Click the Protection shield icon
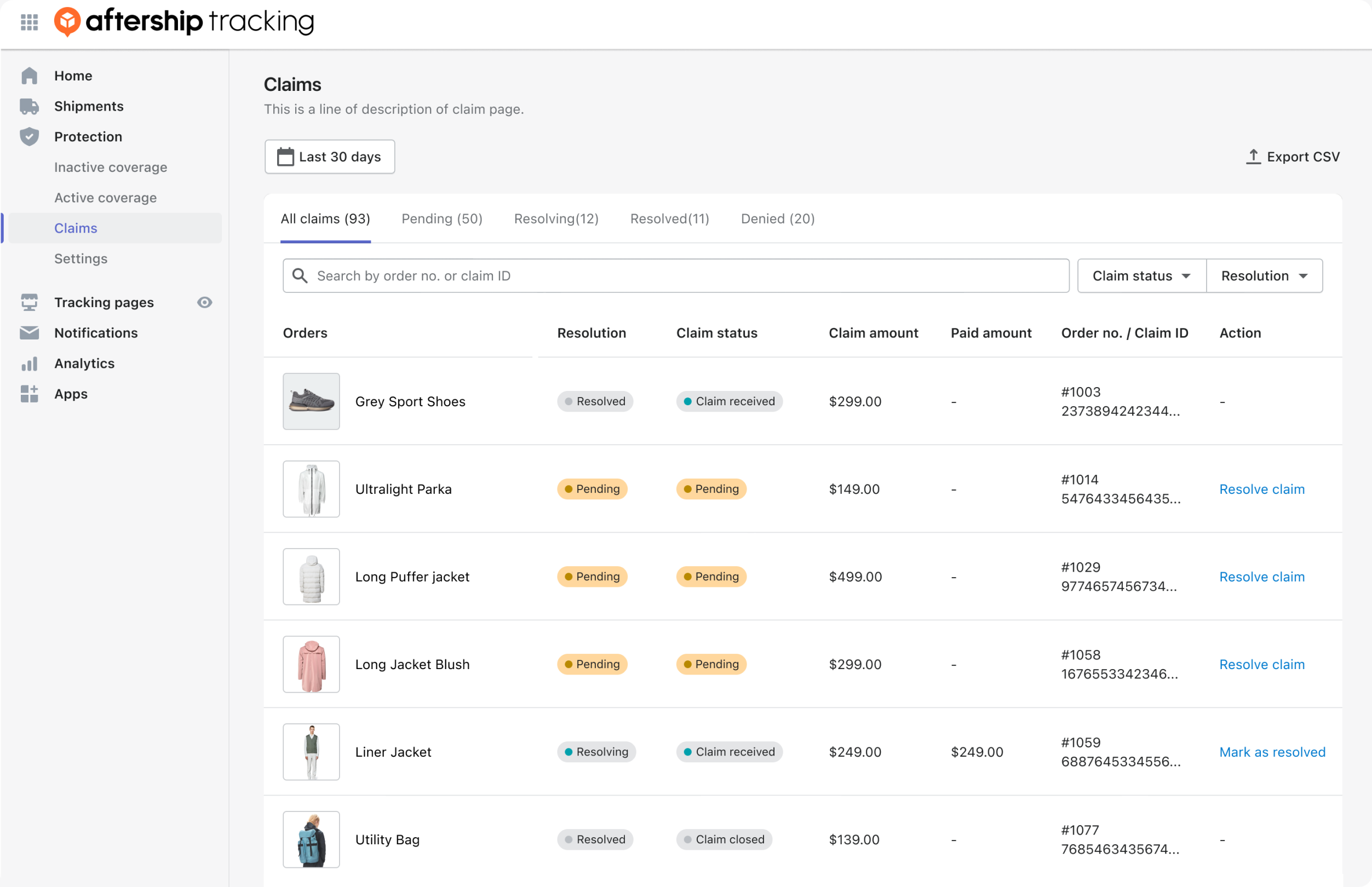This screenshot has width=1372, height=887. pyautogui.click(x=29, y=136)
